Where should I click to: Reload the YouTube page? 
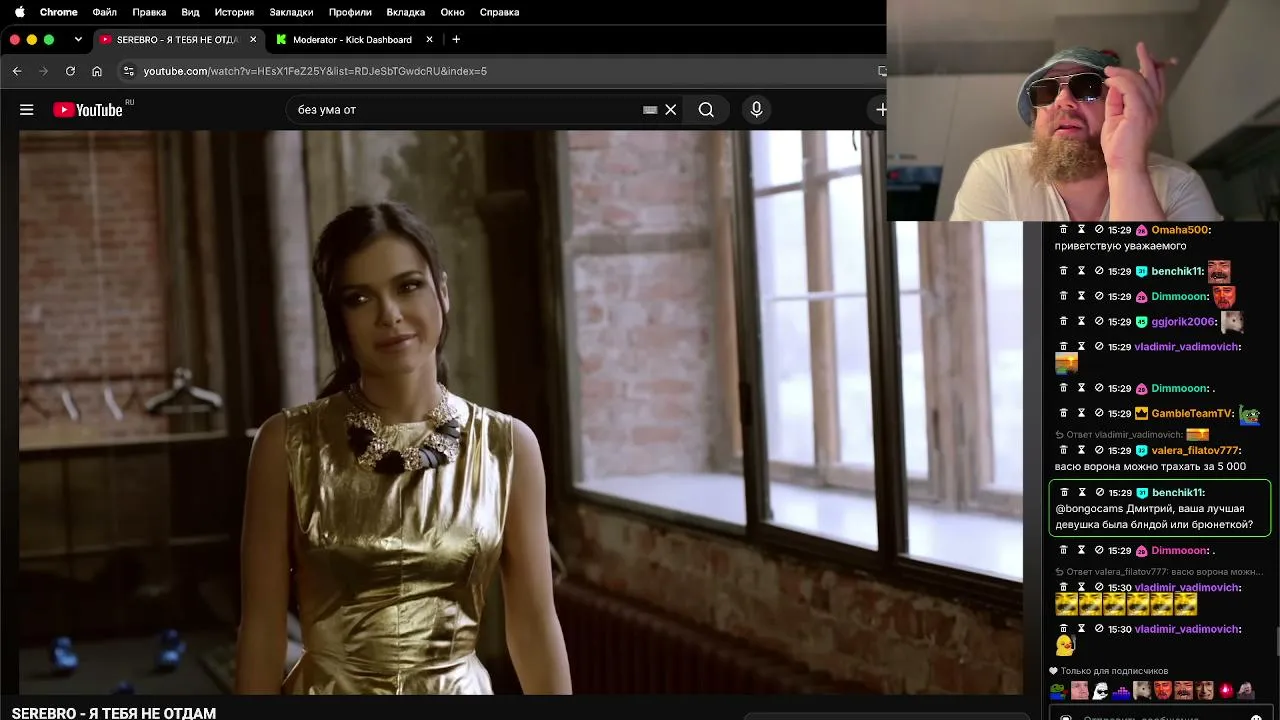pyautogui.click(x=70, y=71)
